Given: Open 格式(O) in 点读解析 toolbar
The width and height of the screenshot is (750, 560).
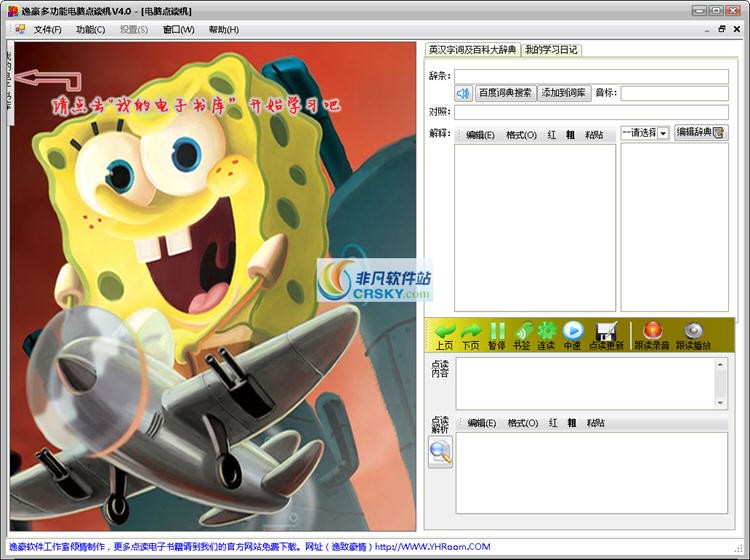Looking at the screenshot, I should coord(523,423).
